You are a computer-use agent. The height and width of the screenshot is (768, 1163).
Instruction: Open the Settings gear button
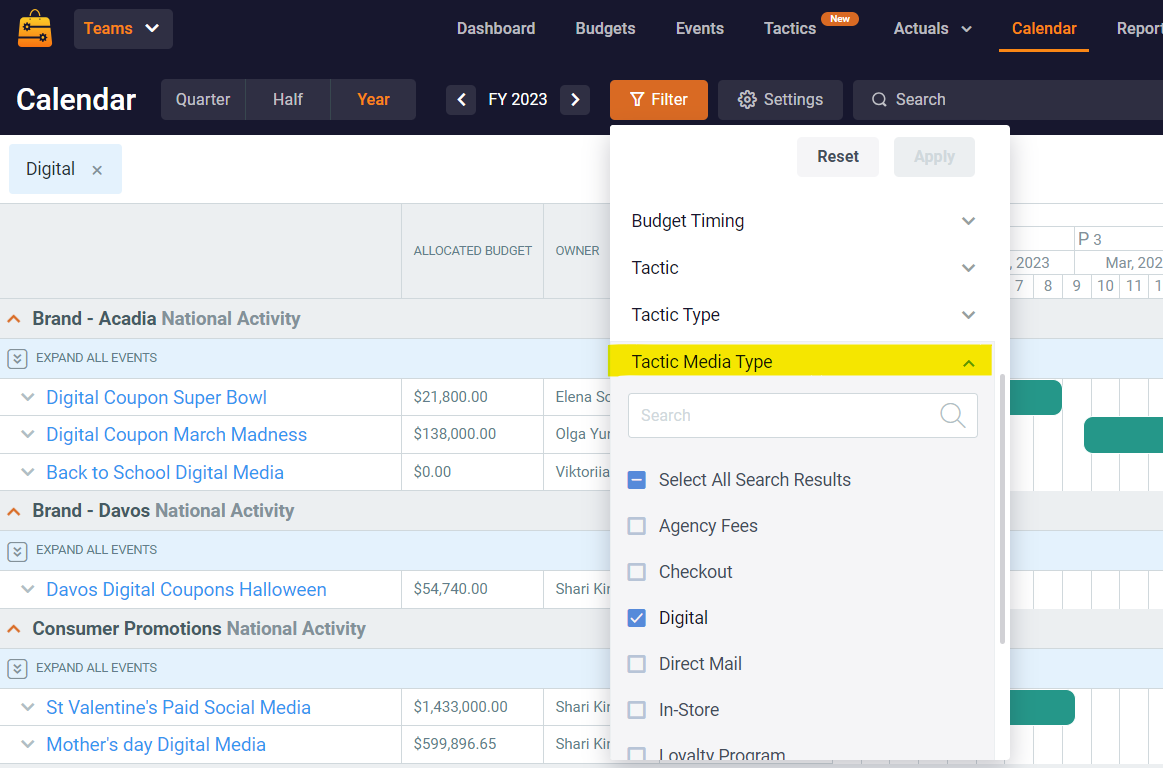(780, 100)
